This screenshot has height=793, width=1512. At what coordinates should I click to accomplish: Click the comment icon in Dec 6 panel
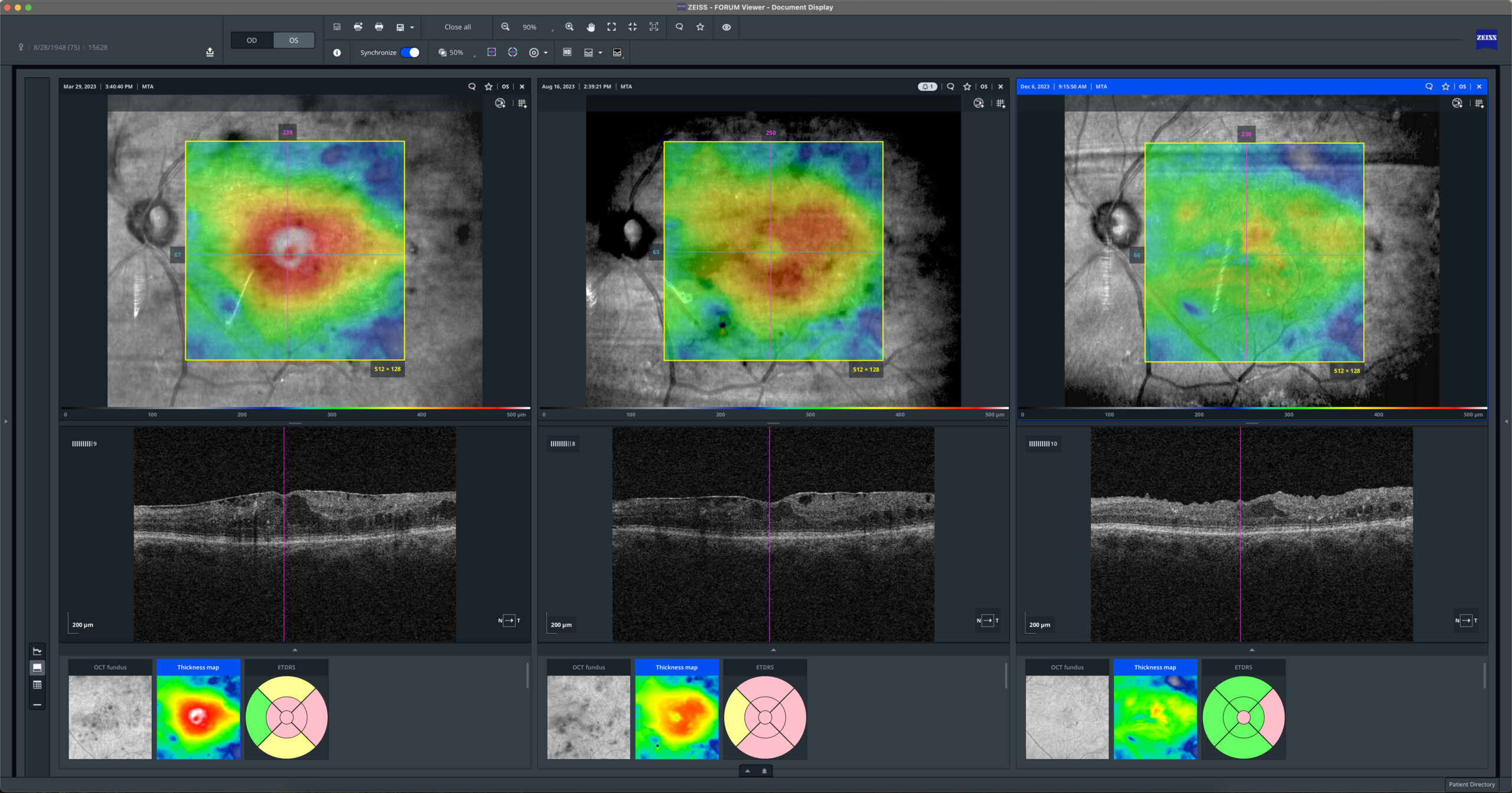1429,86
